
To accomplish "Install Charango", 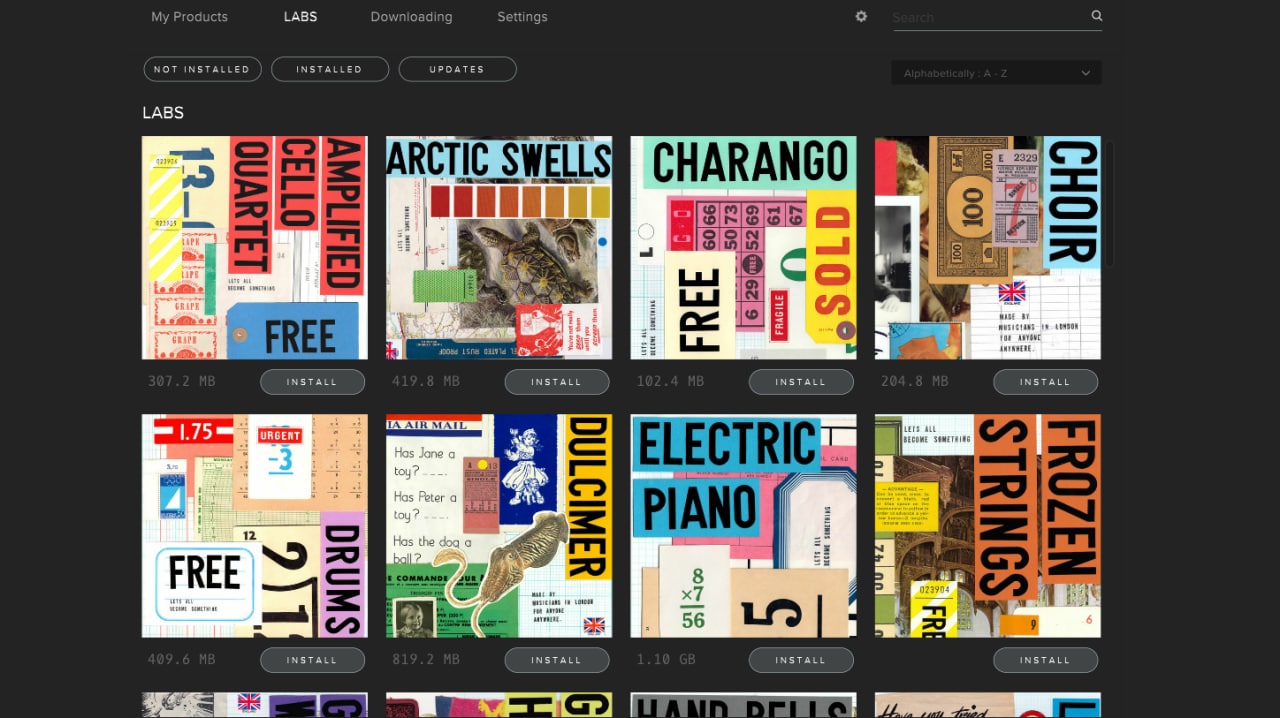I will click(x=800, y=382).
